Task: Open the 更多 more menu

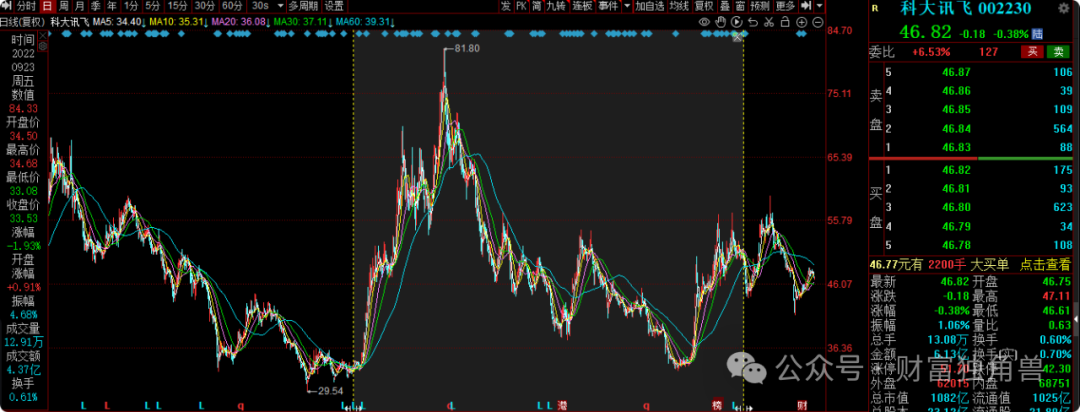Action: [x=785, y=6]
